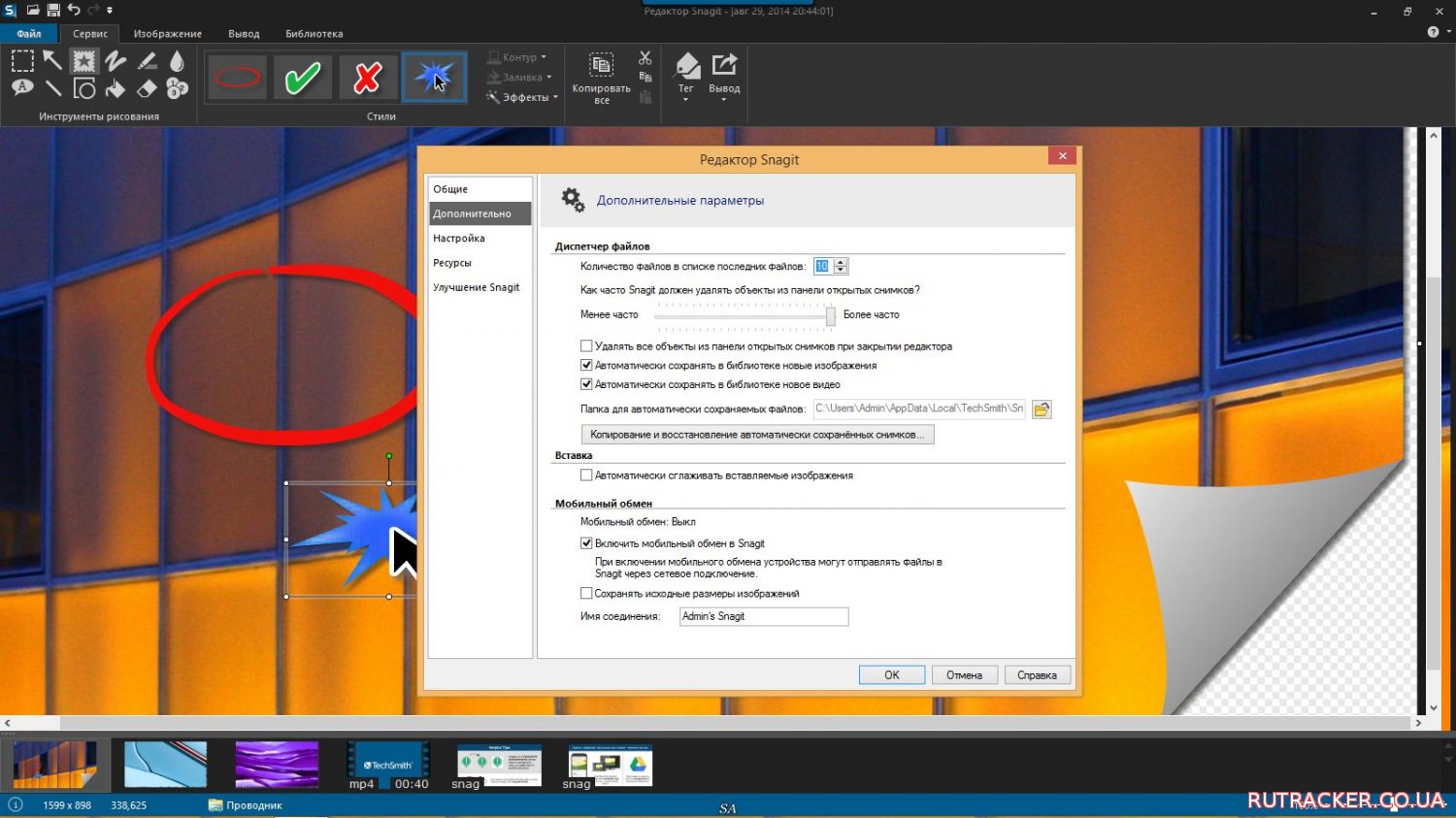Click the deletion frequency slider handle
The image size is (1456, 818).
click(x=831, y=316)
